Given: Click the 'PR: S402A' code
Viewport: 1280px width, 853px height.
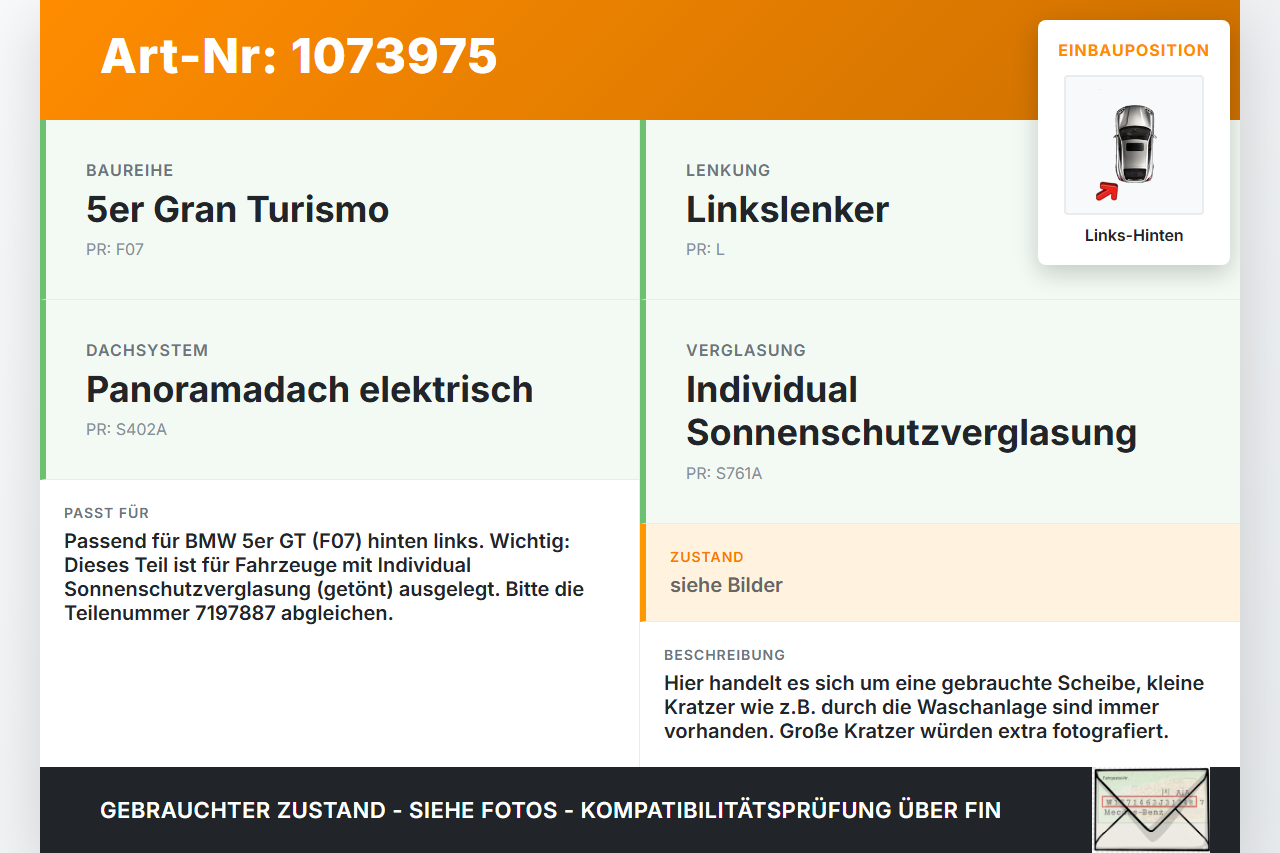Looking at the screenshot, I should point(126,430).
